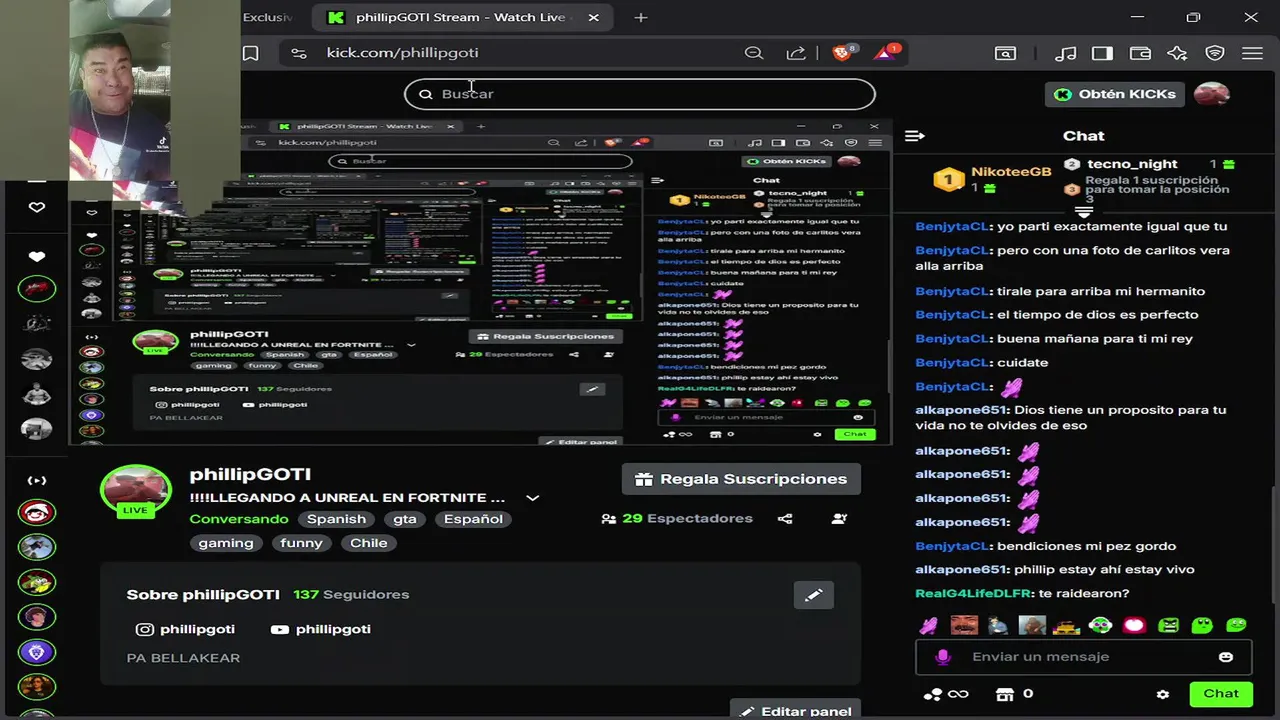Click the Obtén KICKs button
The width and height of the screenshot is (1280, 720).
1115,94
